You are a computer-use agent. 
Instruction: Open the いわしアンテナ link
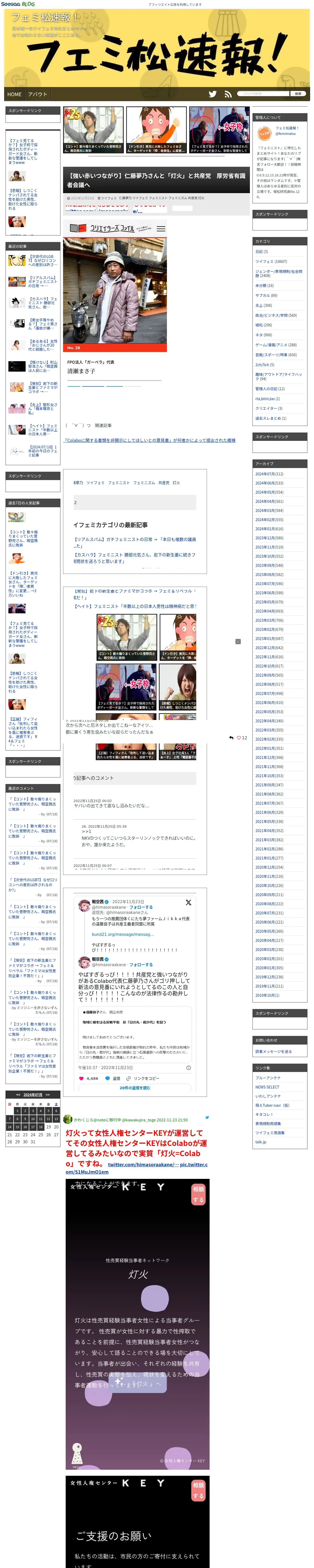268,1096
